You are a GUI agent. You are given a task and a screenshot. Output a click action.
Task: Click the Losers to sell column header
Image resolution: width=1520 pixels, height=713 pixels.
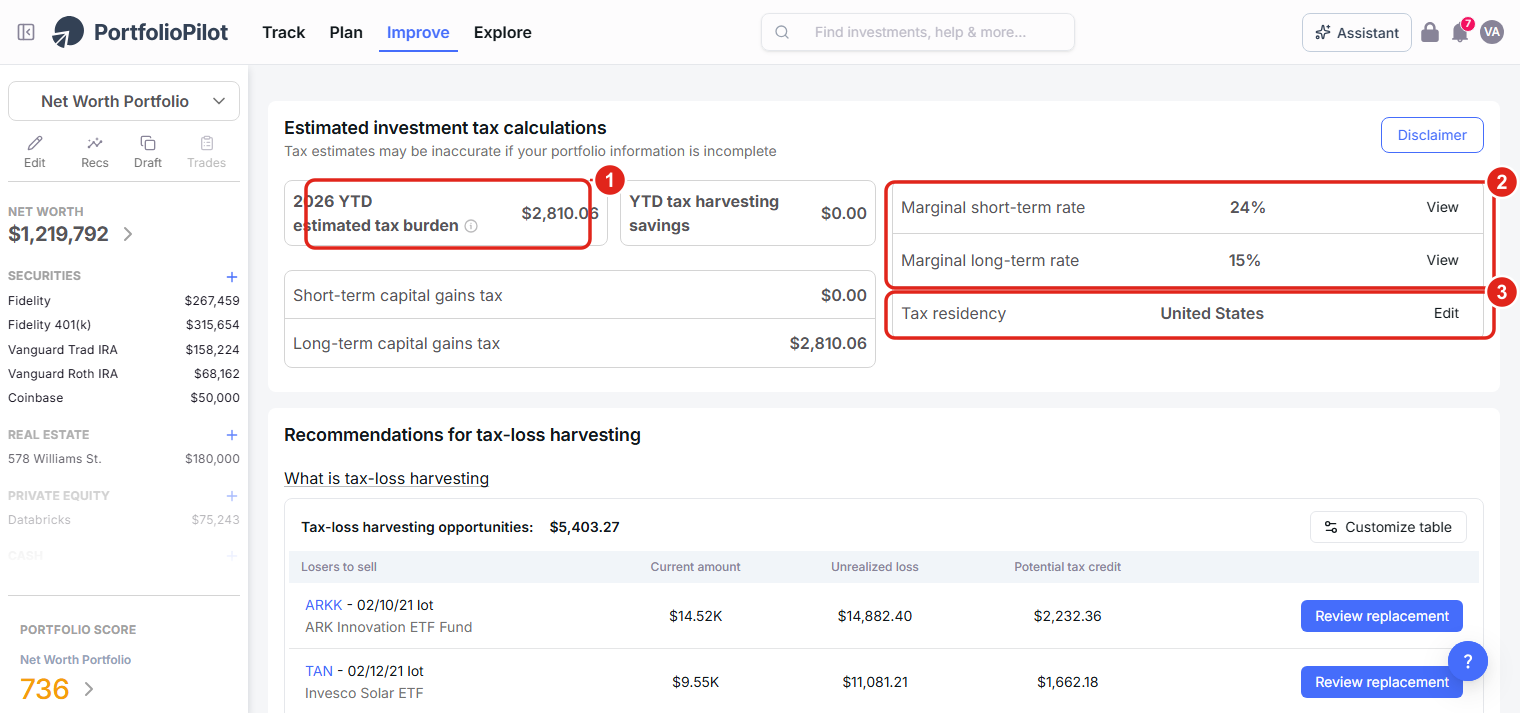[339, 566]
